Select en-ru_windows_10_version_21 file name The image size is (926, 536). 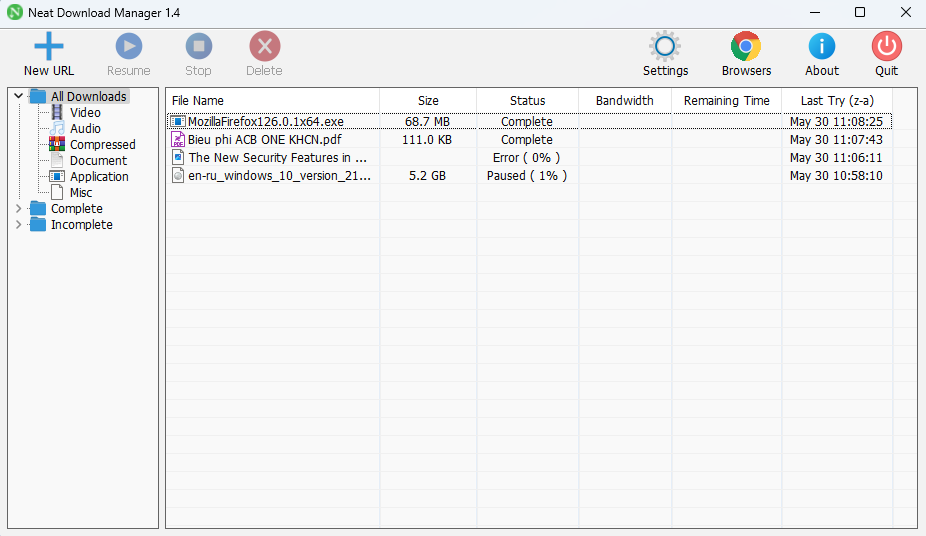click(x=279, y=175)
